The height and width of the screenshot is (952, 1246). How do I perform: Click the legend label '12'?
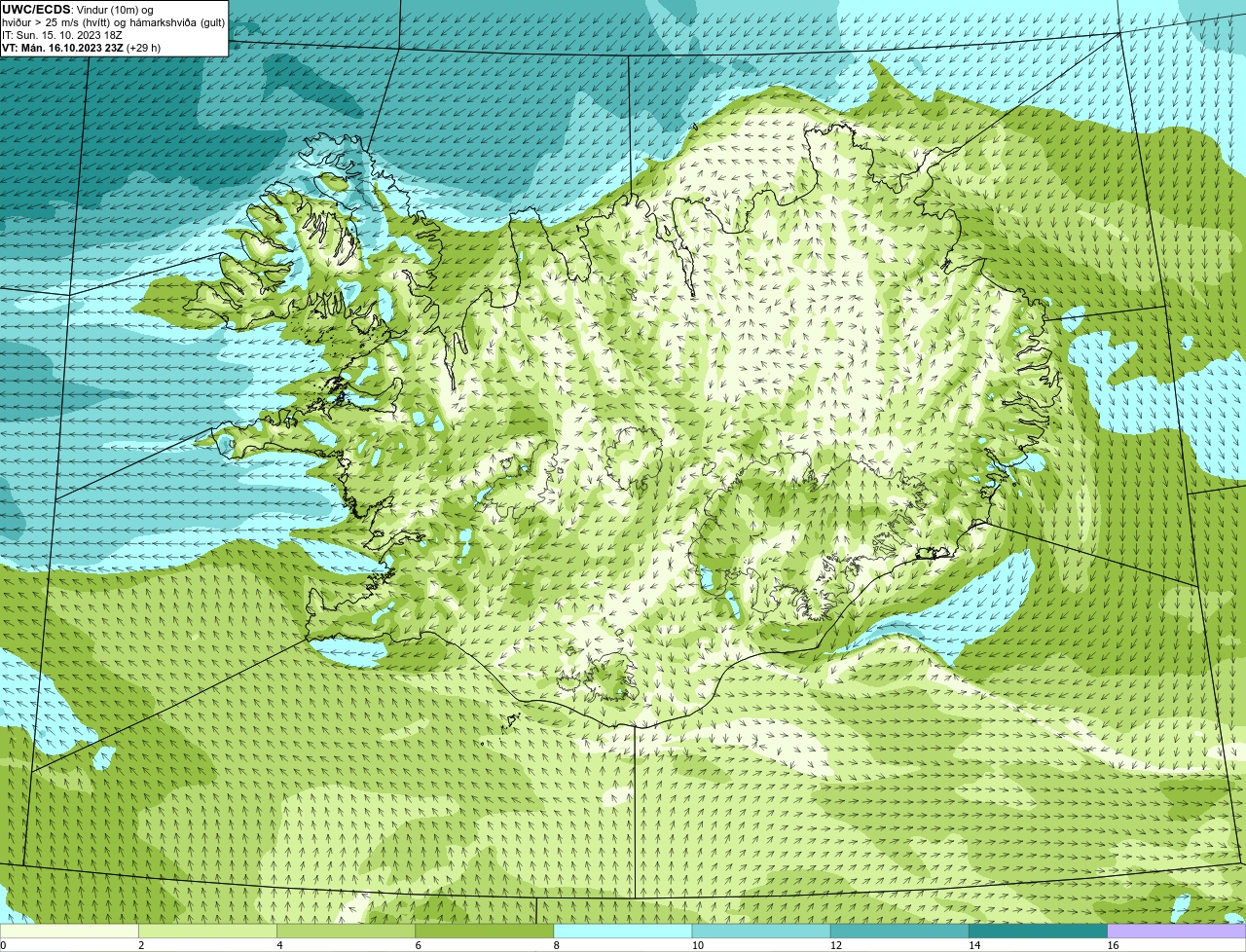[835, 945]
